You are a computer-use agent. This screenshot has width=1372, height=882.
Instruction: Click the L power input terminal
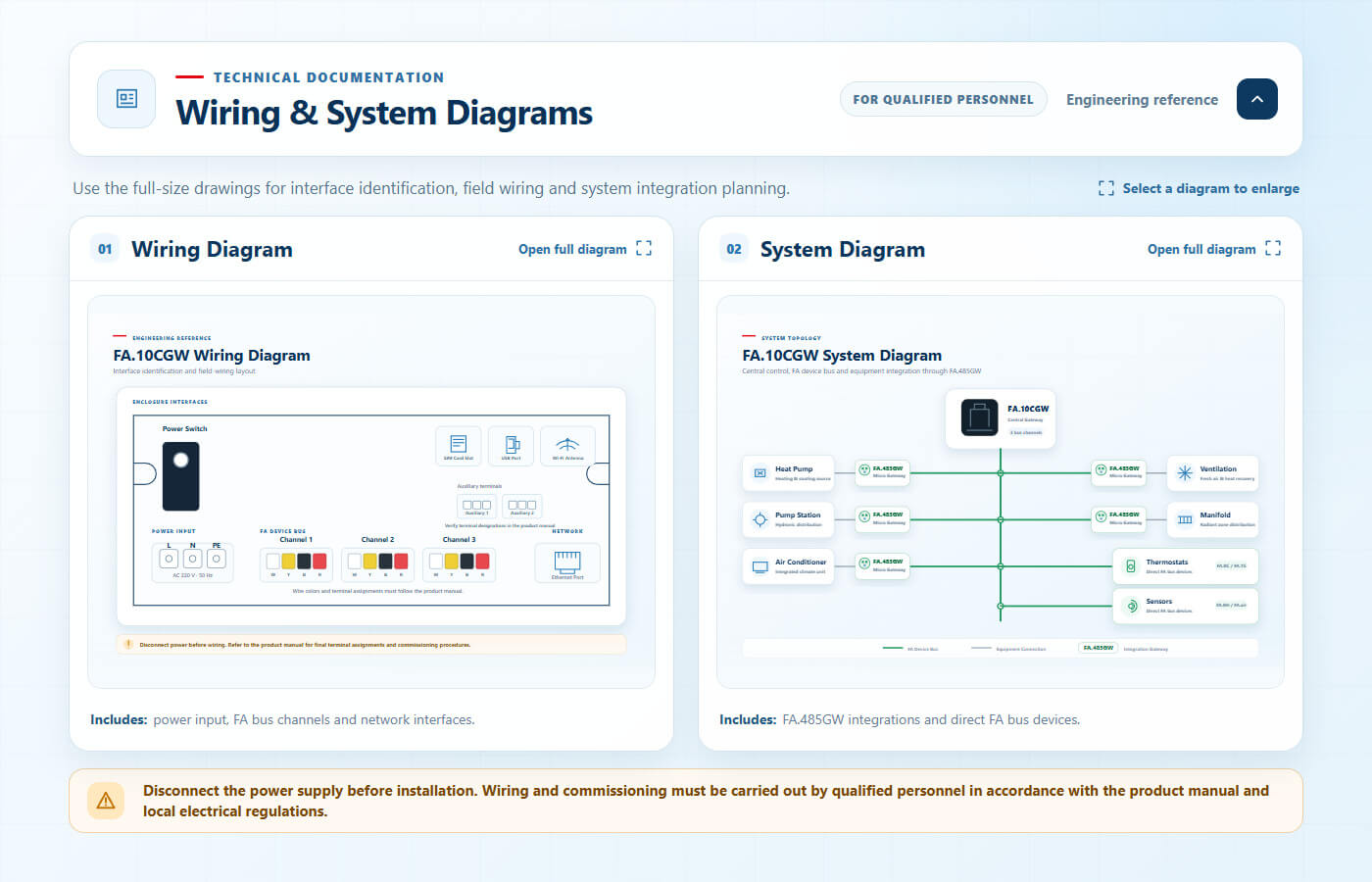169,559
